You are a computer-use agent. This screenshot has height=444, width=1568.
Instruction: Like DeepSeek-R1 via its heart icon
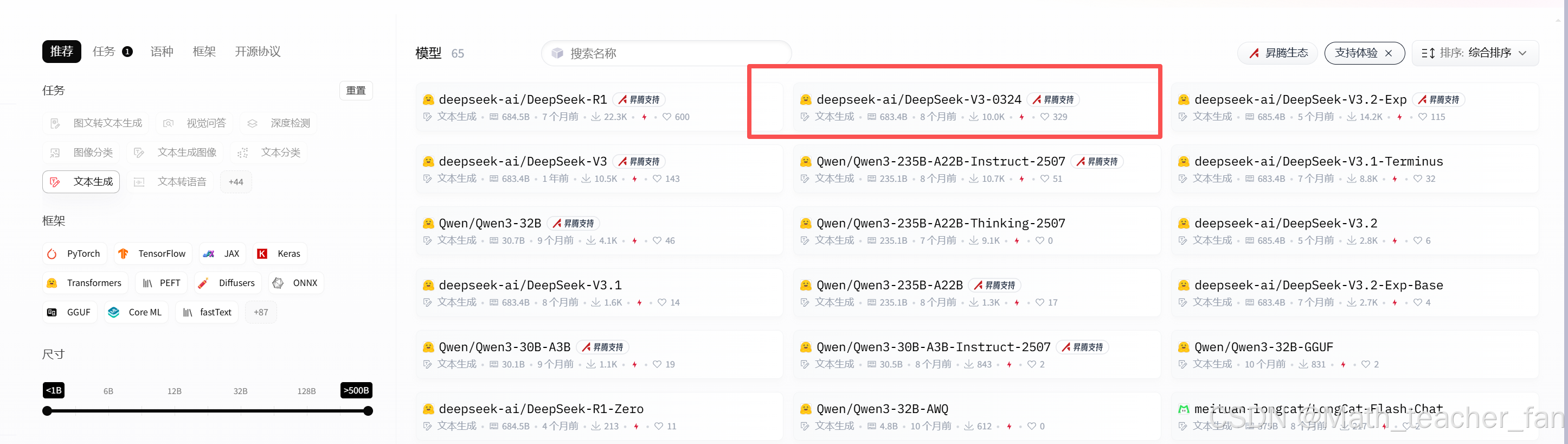(666, 117)
